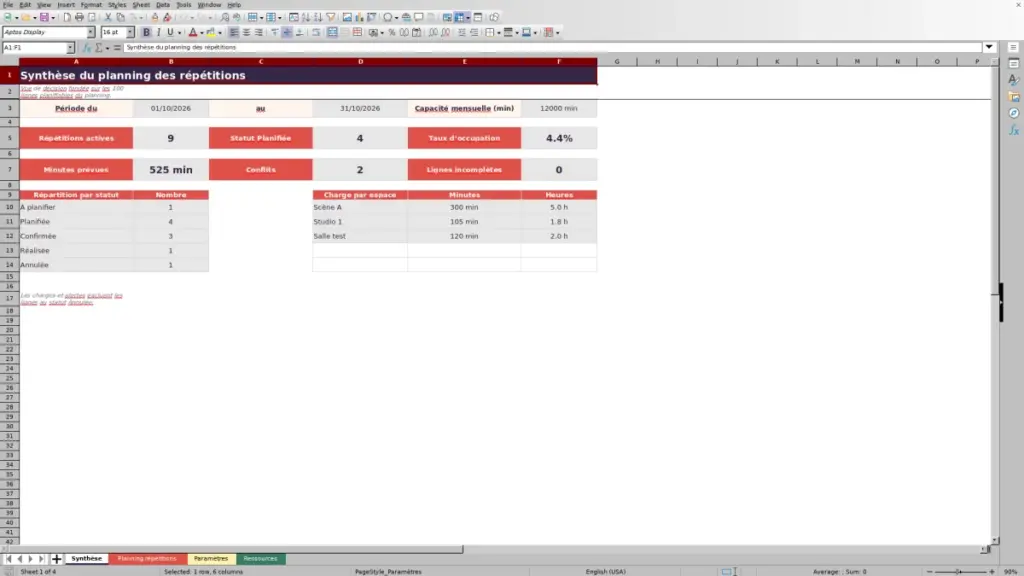Open the sidebar Functions panel
The image size is (1024, 576).
pos(1014,131)
